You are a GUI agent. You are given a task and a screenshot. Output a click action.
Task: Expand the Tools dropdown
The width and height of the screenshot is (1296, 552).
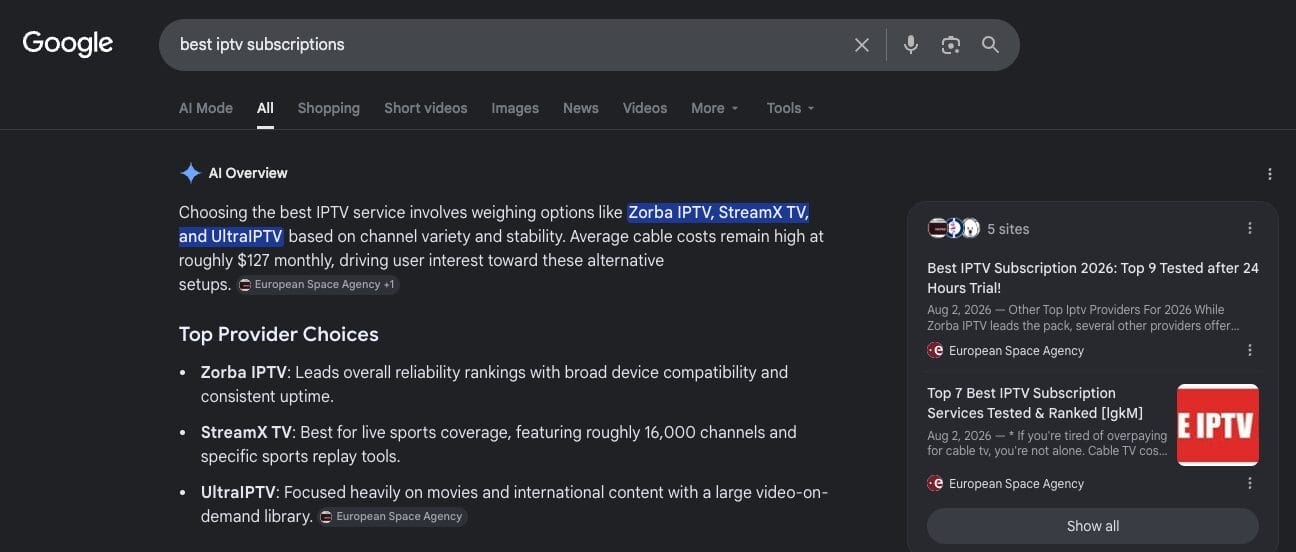[x=791, y=108]
